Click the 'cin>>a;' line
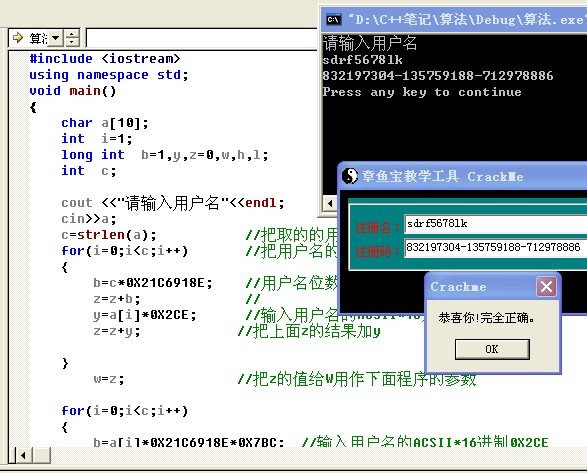The image size is (587, 473). coord(89,219)
